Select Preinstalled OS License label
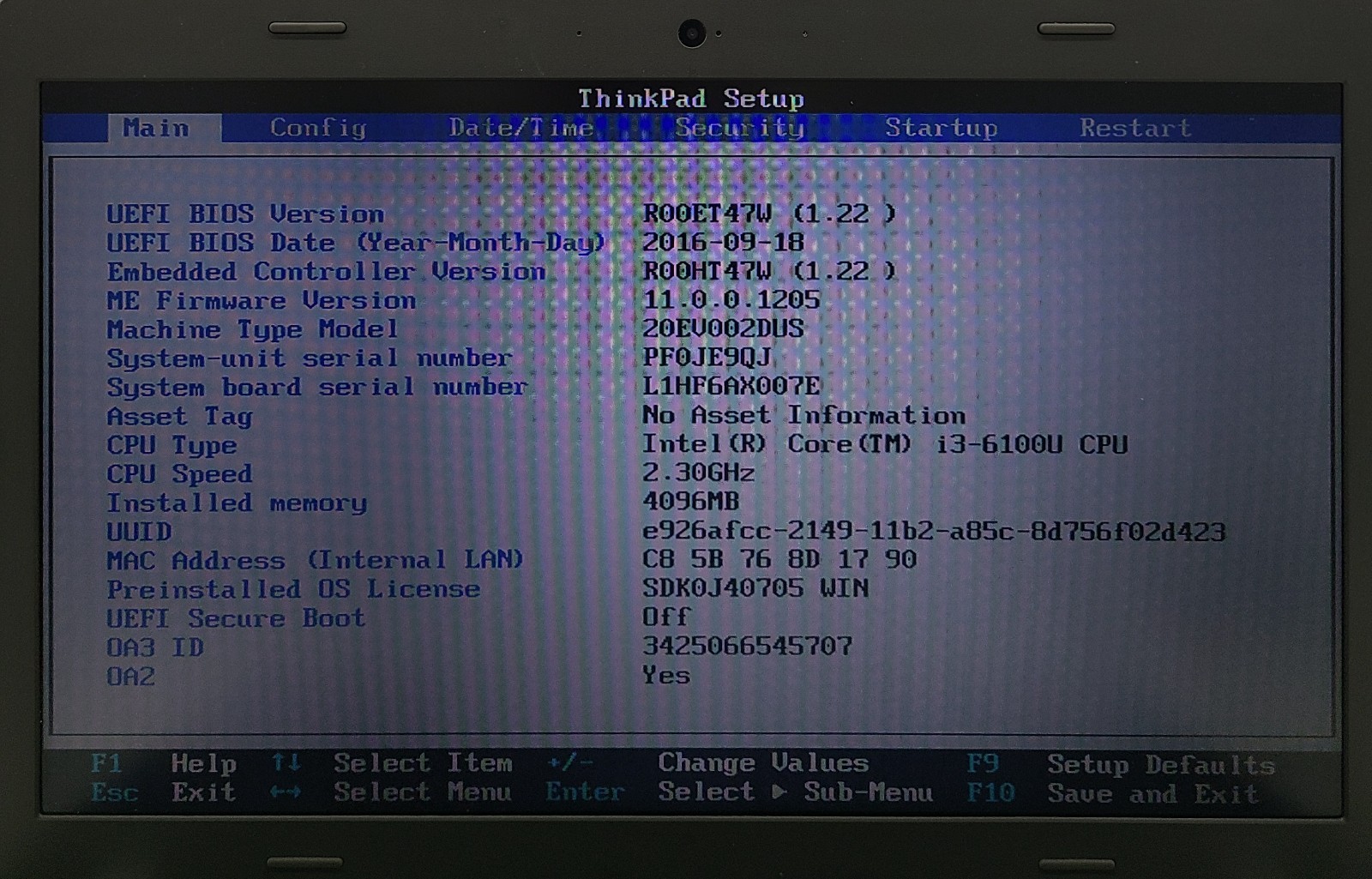1372x879 pixels. pyautogui.click(x=293, y=590)
